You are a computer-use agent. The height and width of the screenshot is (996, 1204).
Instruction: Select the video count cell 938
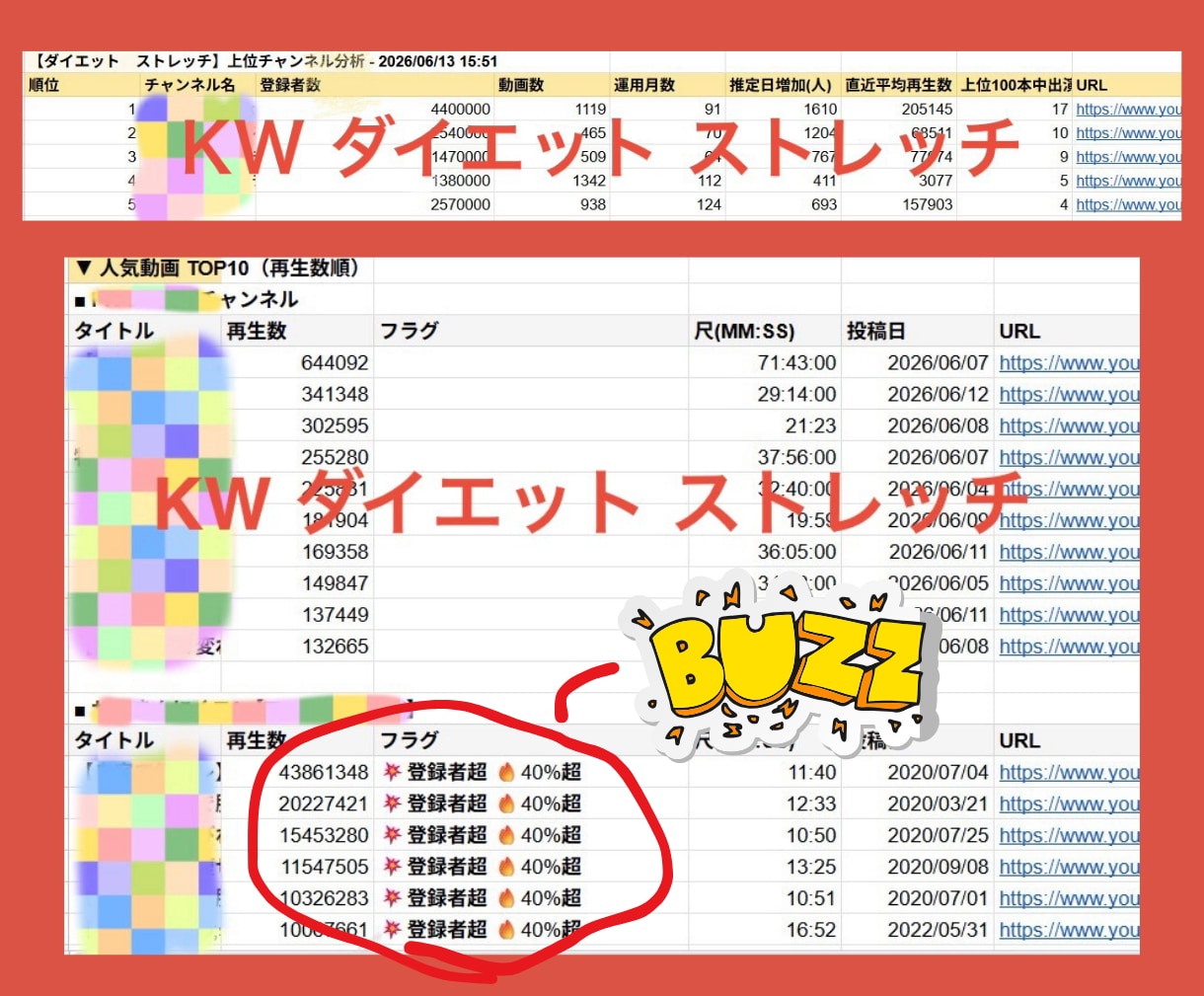(593, 204)
